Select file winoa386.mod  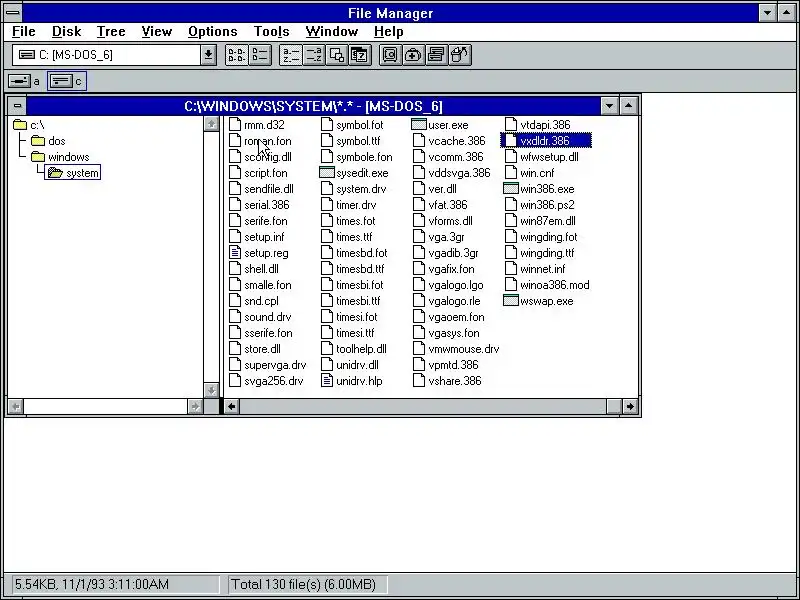click(x=555, y=285)
